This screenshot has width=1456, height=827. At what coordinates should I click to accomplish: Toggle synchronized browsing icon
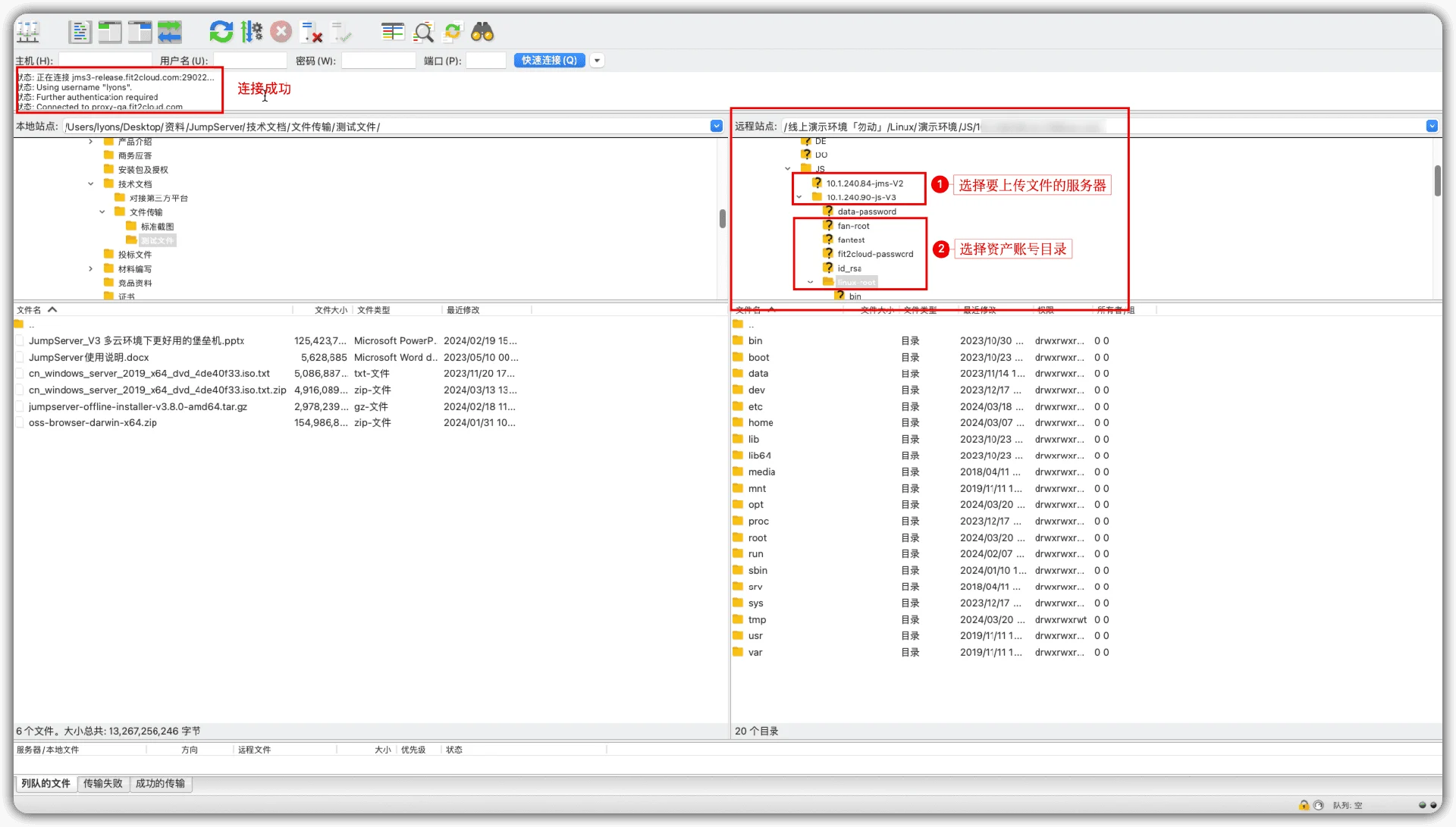(453, 32)
